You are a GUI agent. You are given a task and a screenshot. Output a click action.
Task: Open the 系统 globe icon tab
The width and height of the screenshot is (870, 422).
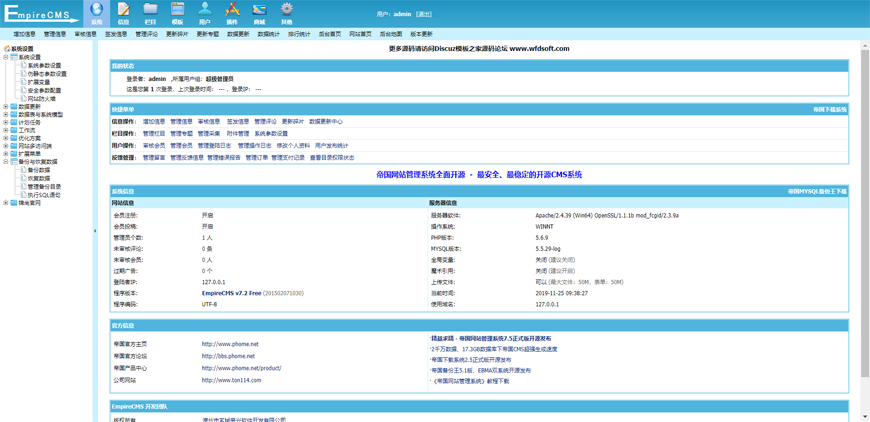(97, 13)
